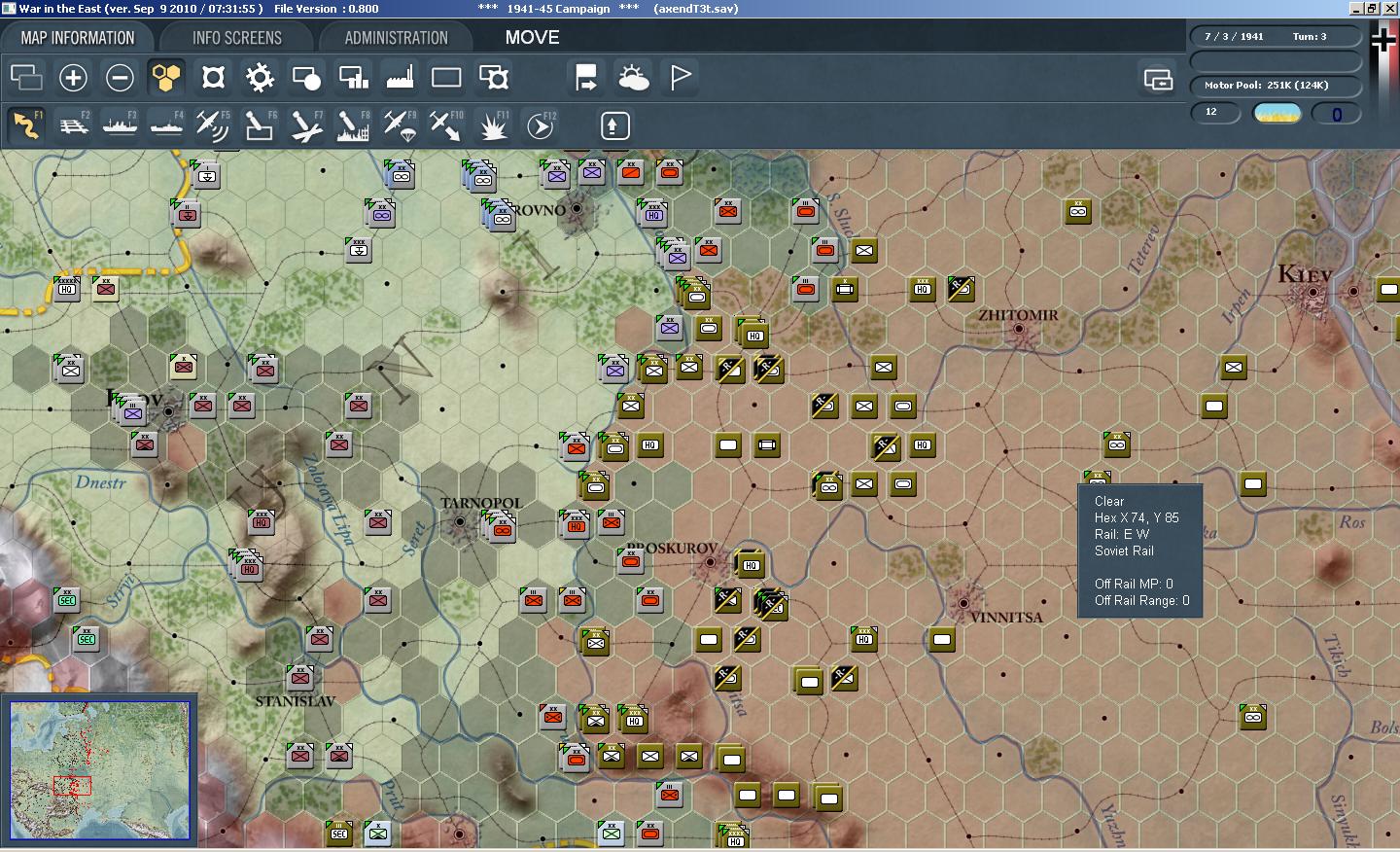
Task: Click the flag with arrow icon
Action: pyautogui.click(x=586, y=77)
